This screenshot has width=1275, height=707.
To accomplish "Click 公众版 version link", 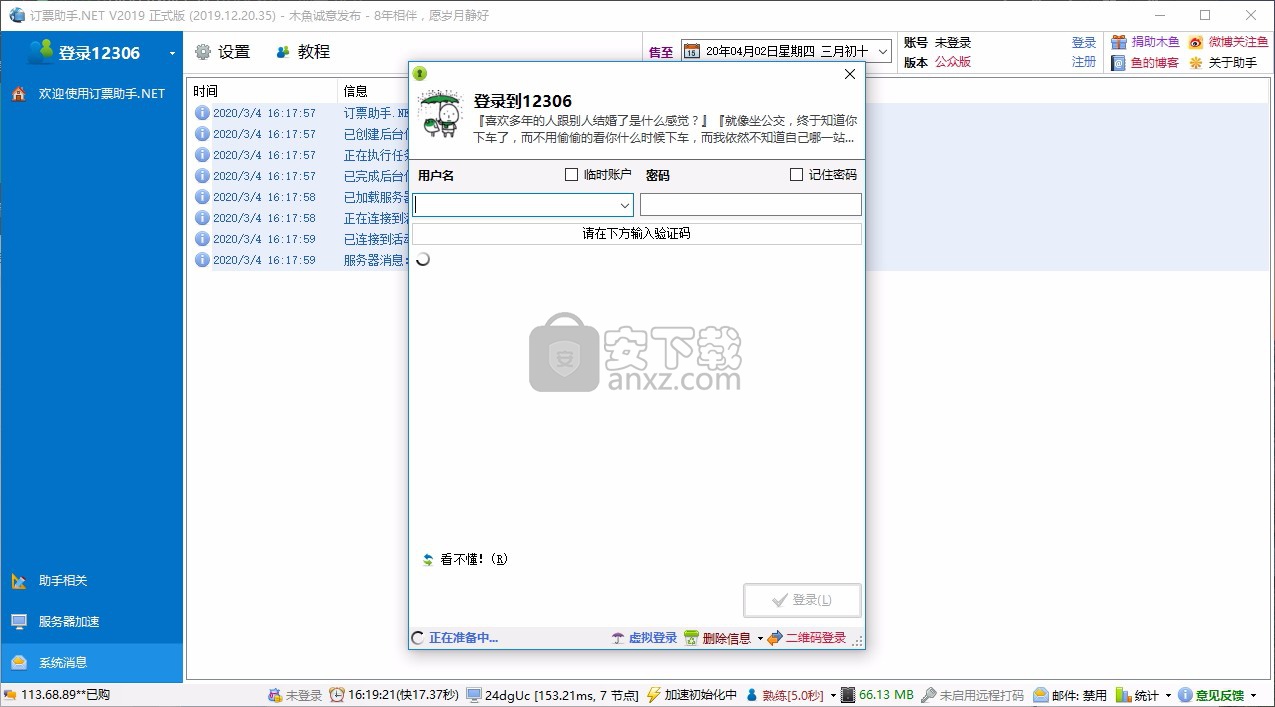I will coord(952,62).
